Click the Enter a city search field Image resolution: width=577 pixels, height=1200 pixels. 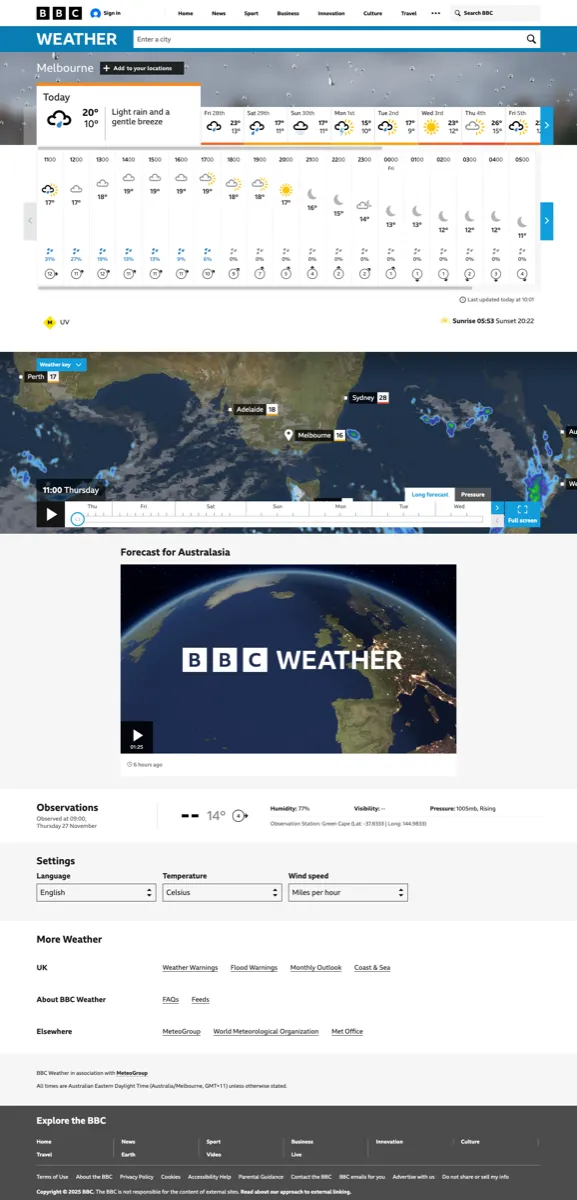[328, 39]
